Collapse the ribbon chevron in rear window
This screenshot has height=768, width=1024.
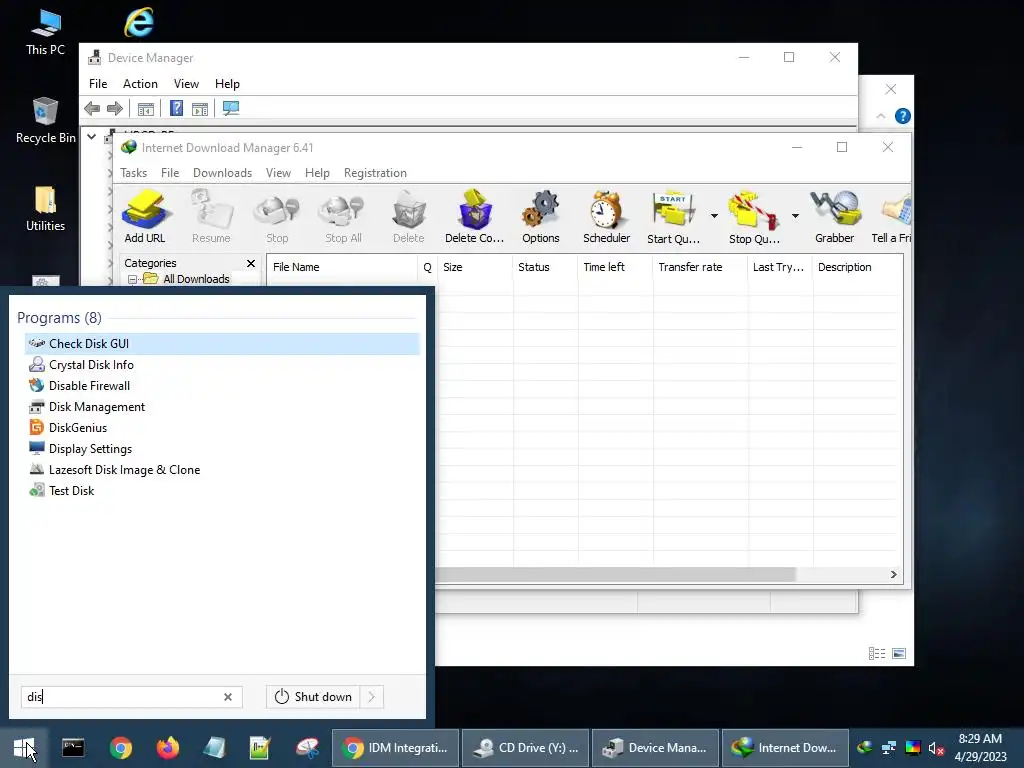pyautogui.click(x=881, y=116)
